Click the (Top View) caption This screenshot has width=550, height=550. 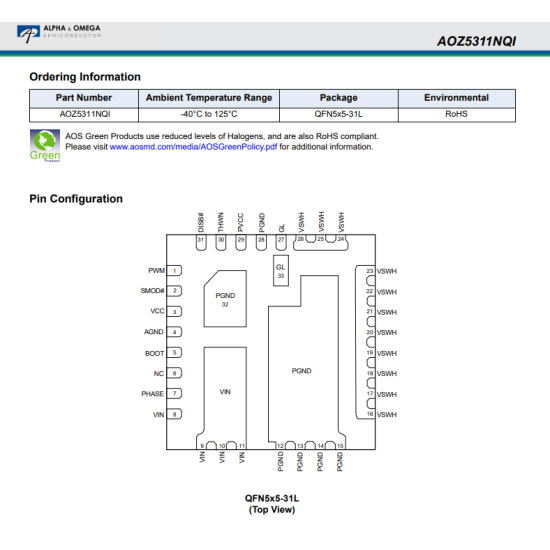tap(272, 510)
